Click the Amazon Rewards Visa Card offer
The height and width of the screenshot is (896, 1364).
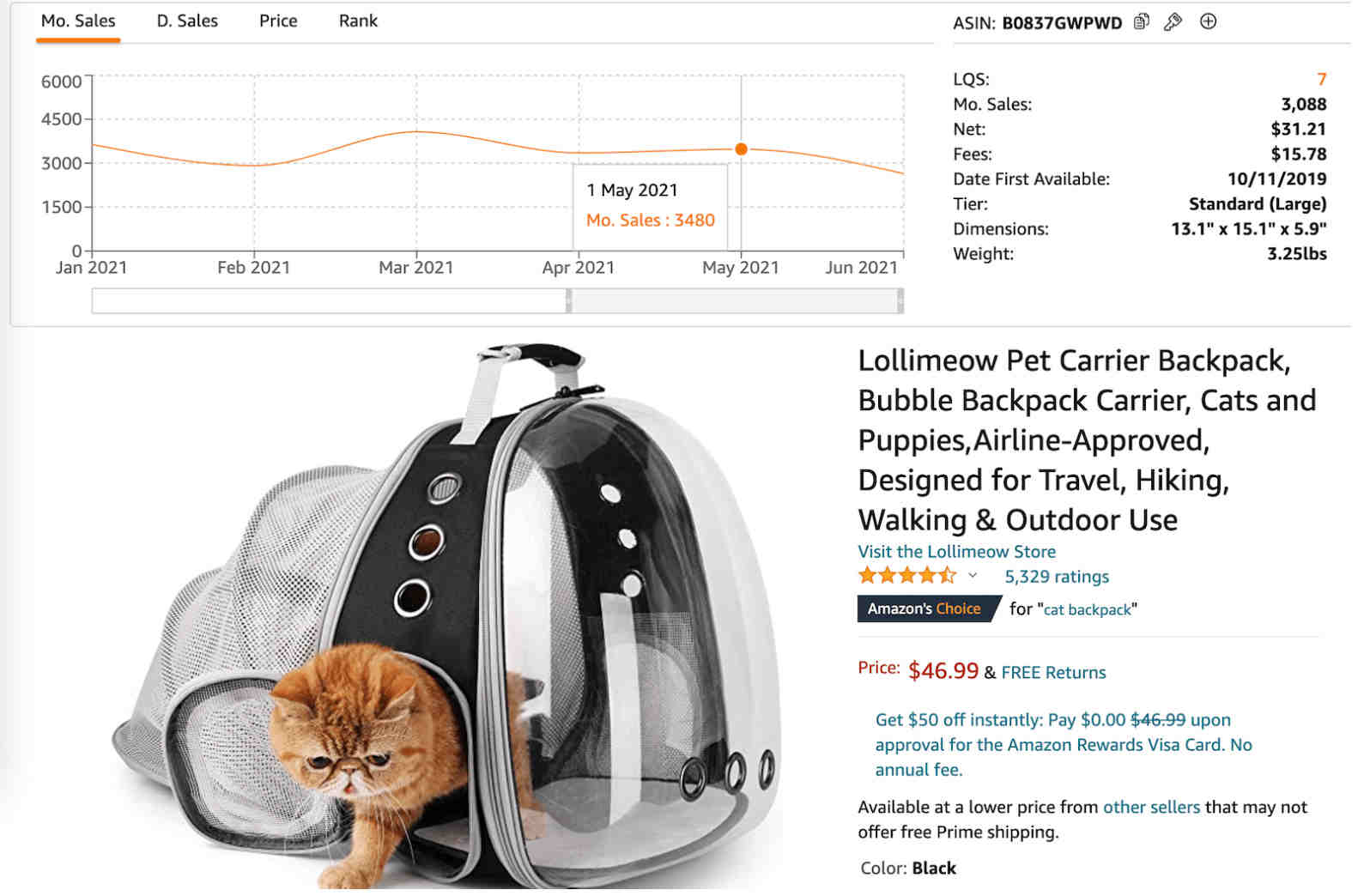[1063, 744]
